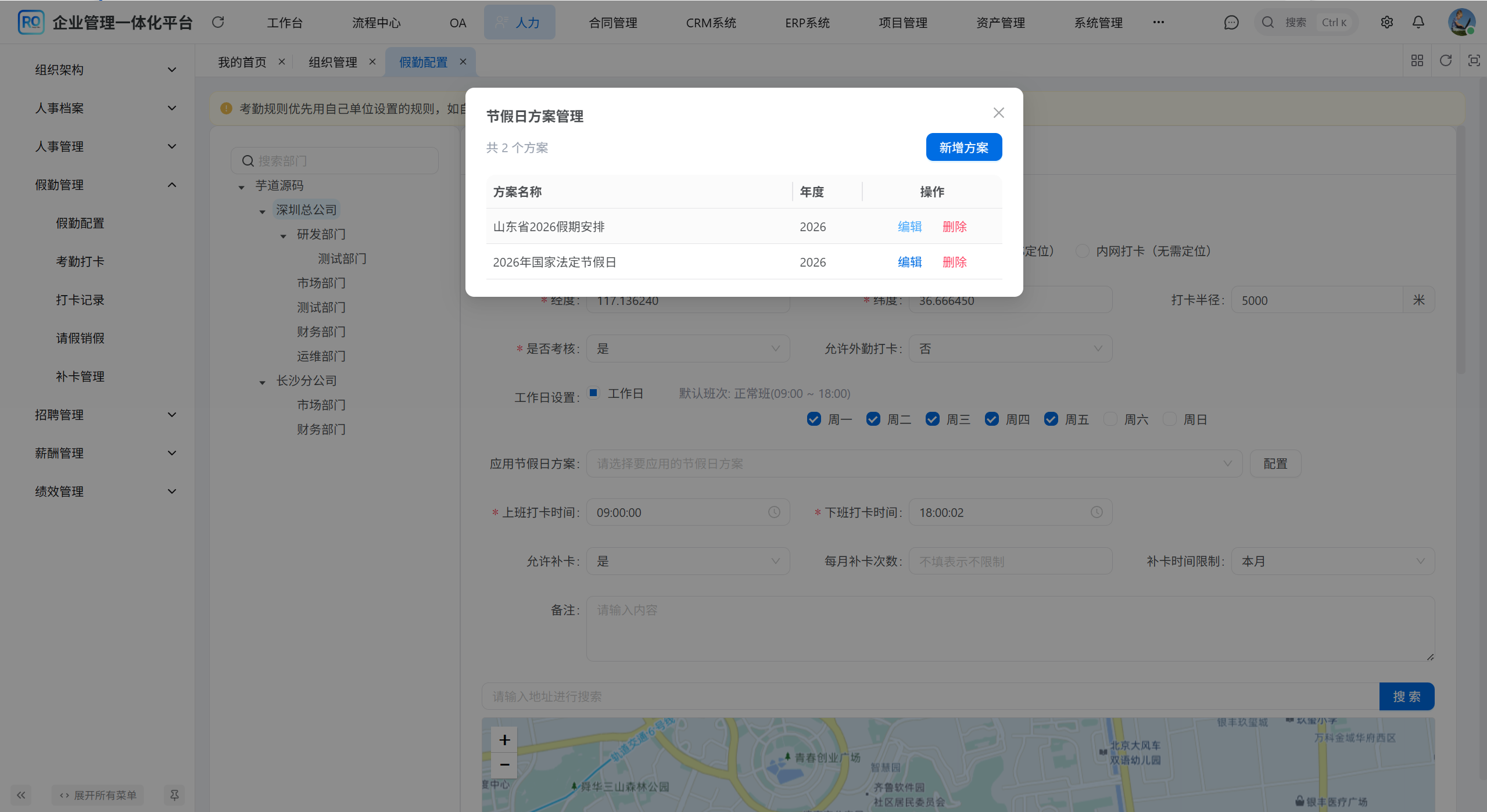Open the settings gear icon
Image resolution: width=1487 pixels, height=812 pixels.
point(1386,22)
